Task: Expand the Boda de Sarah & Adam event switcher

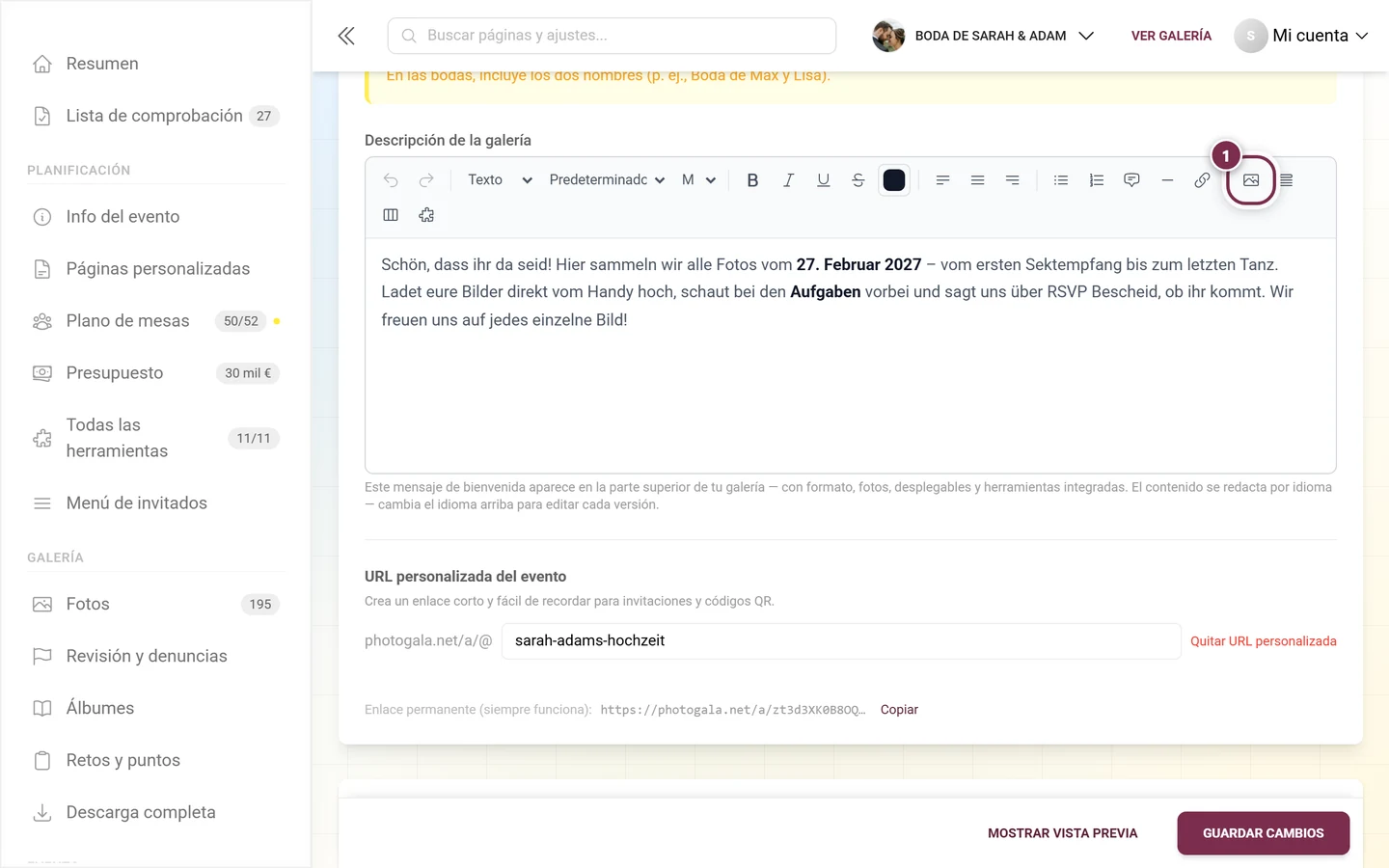Action: [983, 36]
